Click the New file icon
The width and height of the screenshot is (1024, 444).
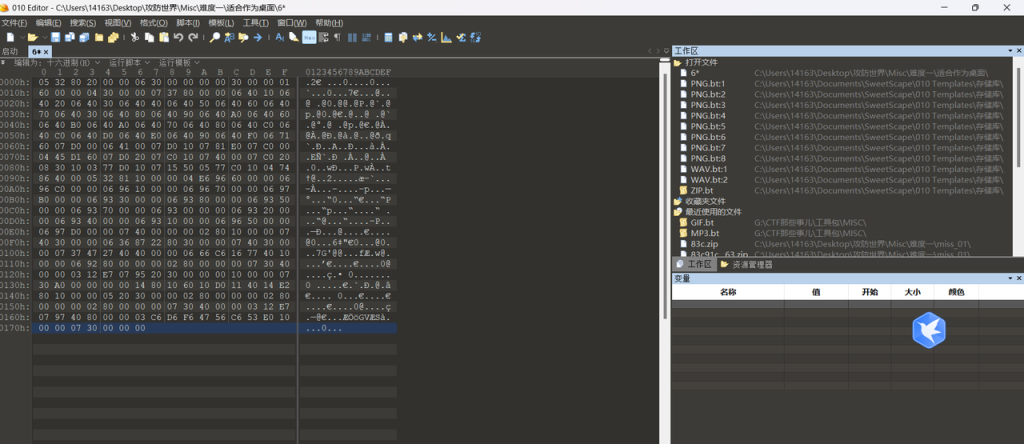(10, 38)
